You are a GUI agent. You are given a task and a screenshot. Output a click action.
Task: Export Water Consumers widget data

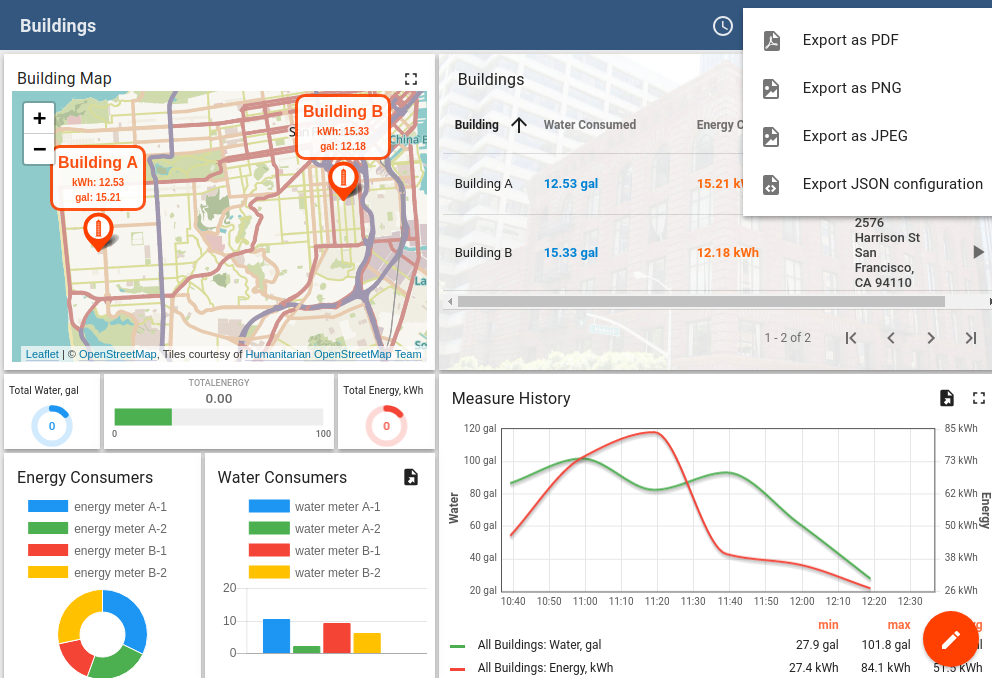pyautogui.click(x=410, y=477)
